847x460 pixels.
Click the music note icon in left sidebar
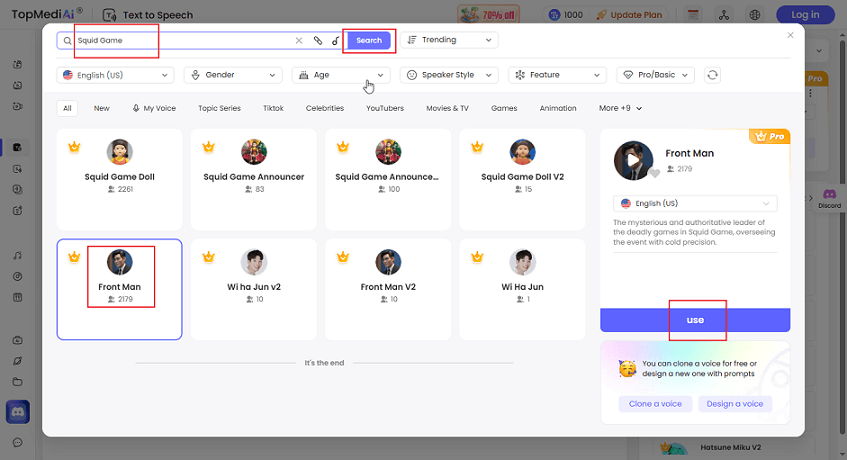click(17, 255)
